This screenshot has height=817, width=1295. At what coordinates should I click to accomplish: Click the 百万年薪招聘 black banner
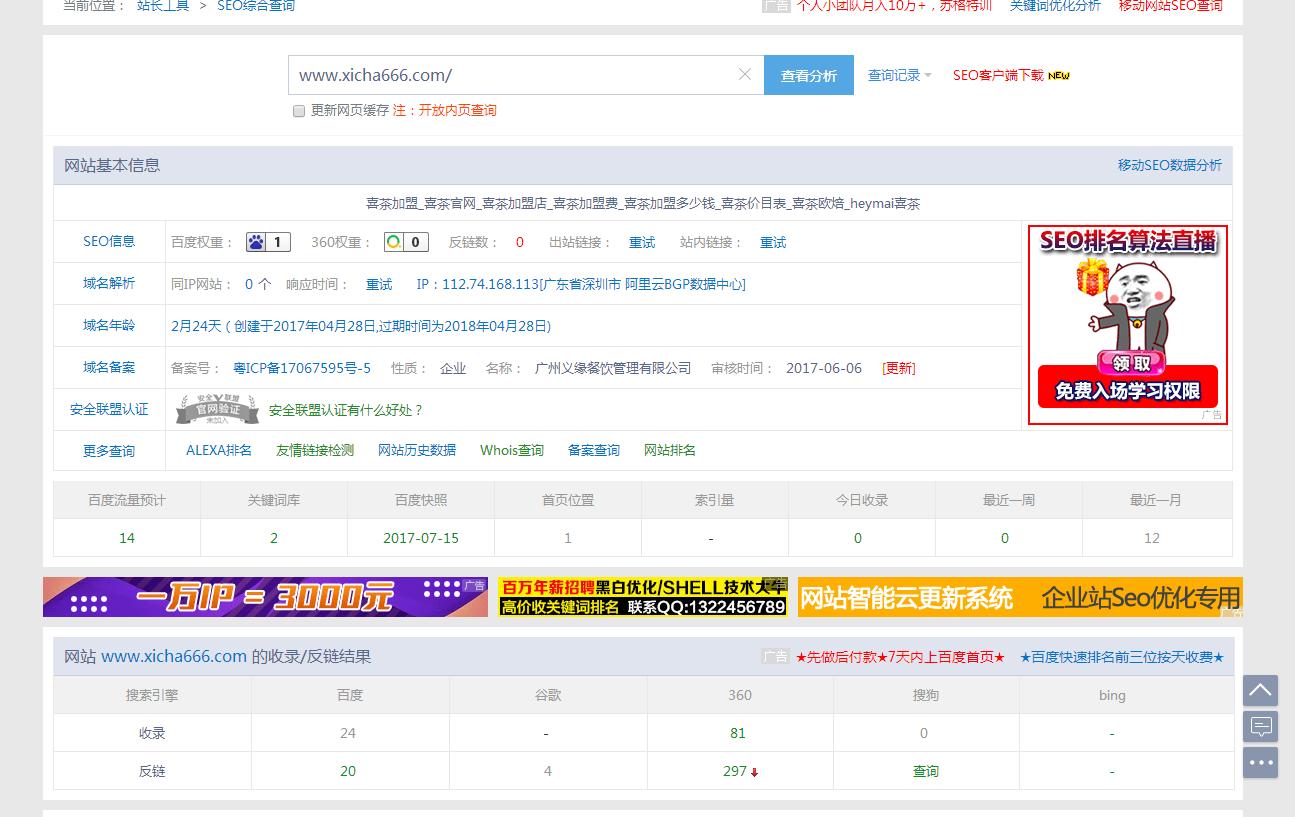pyautogui.click(x=643, y=597)
